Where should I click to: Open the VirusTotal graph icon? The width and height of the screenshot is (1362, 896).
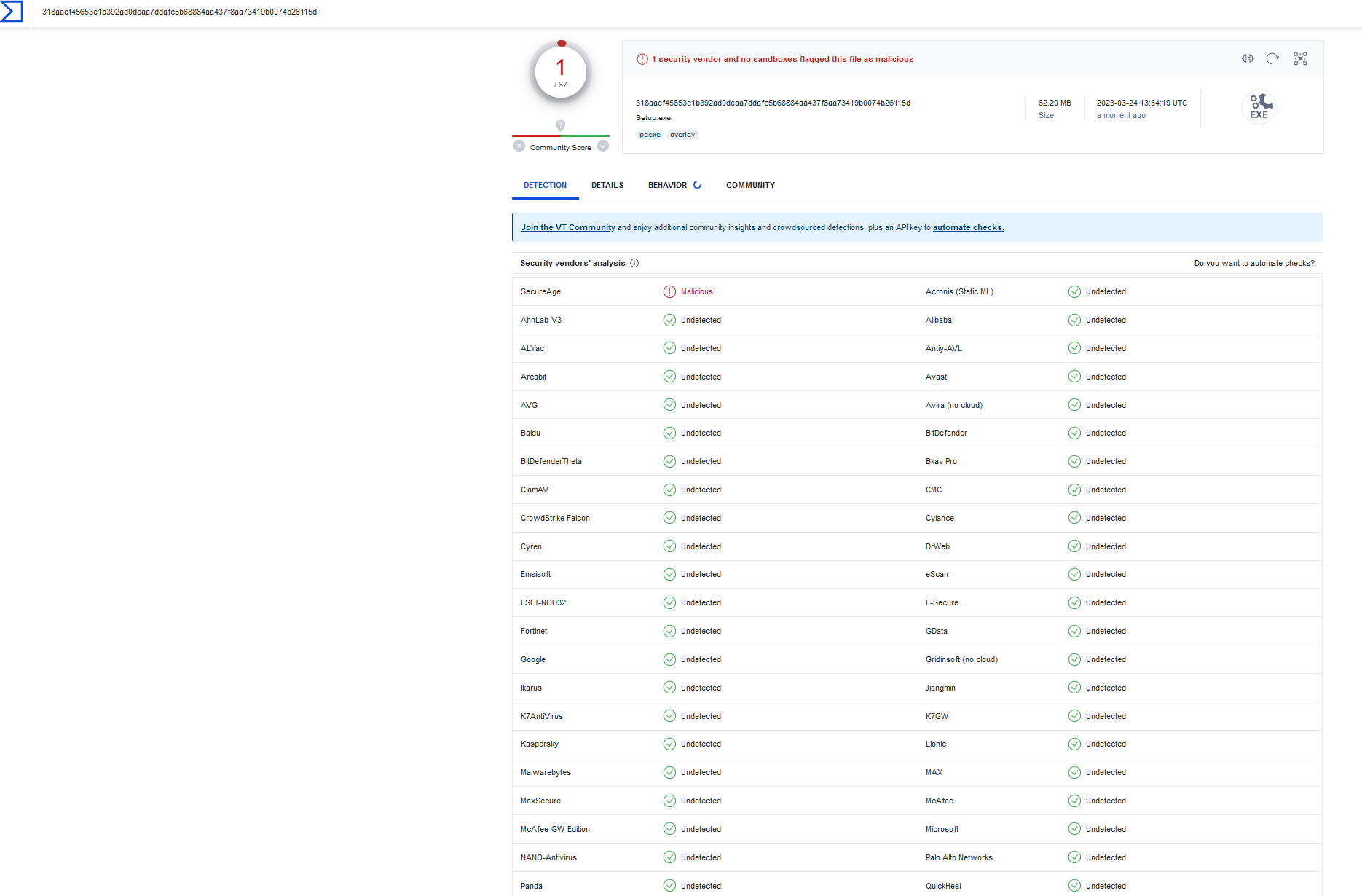[1300, 59]
